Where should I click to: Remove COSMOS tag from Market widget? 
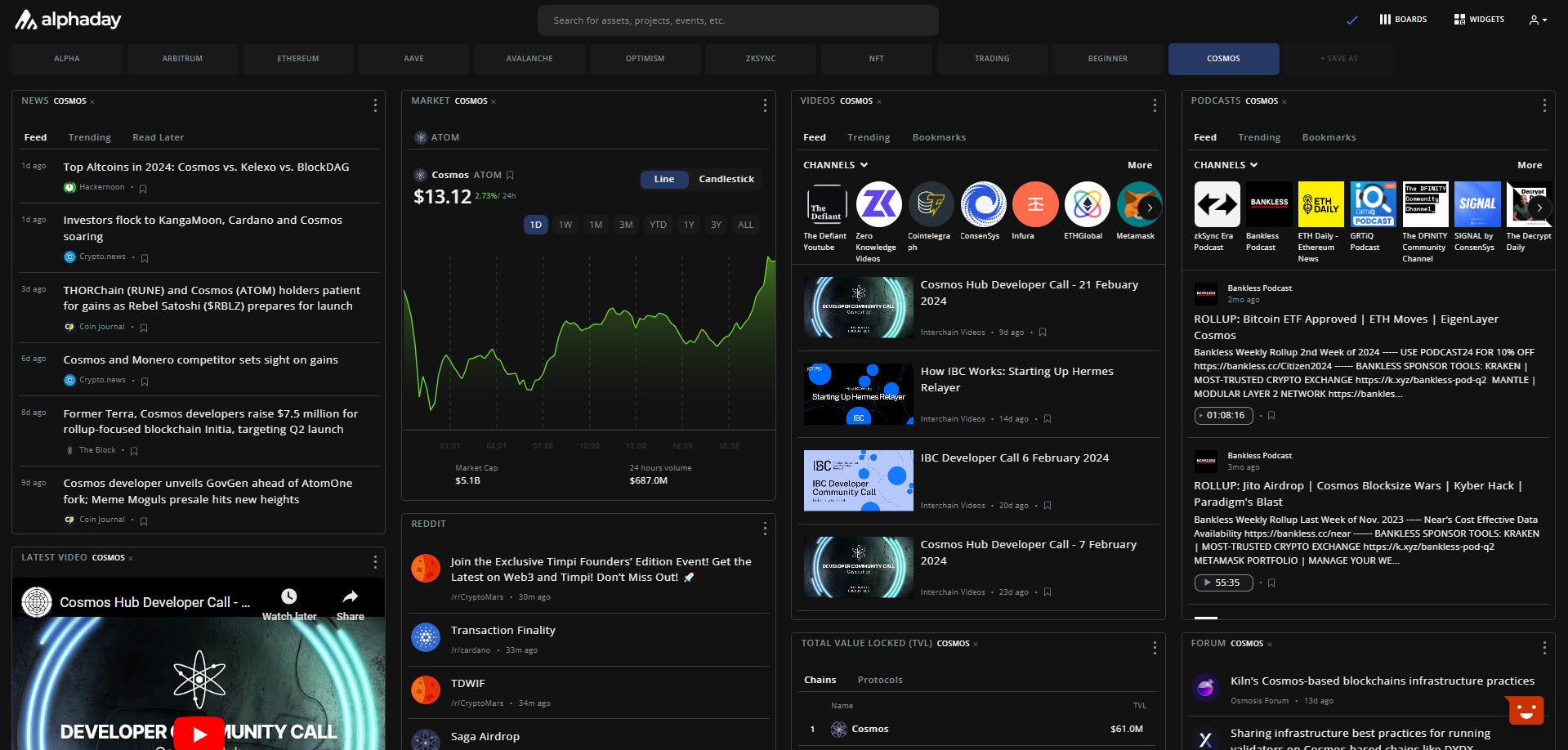pos(494,102)
